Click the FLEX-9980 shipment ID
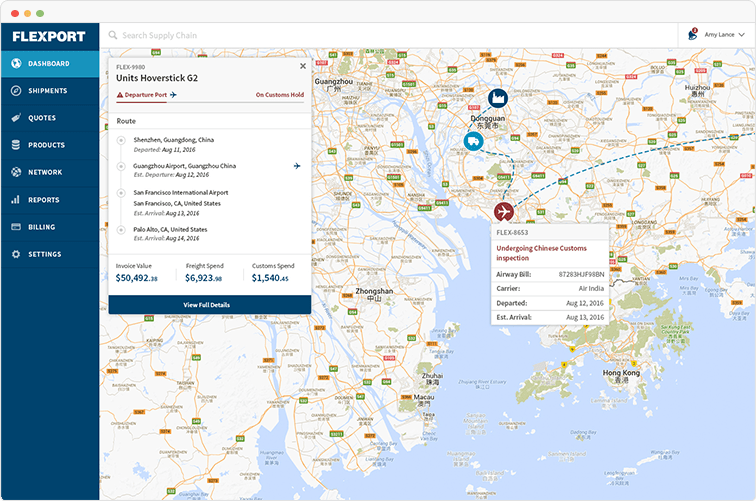Viewport: 756px width, 501px height. [130, 67]
